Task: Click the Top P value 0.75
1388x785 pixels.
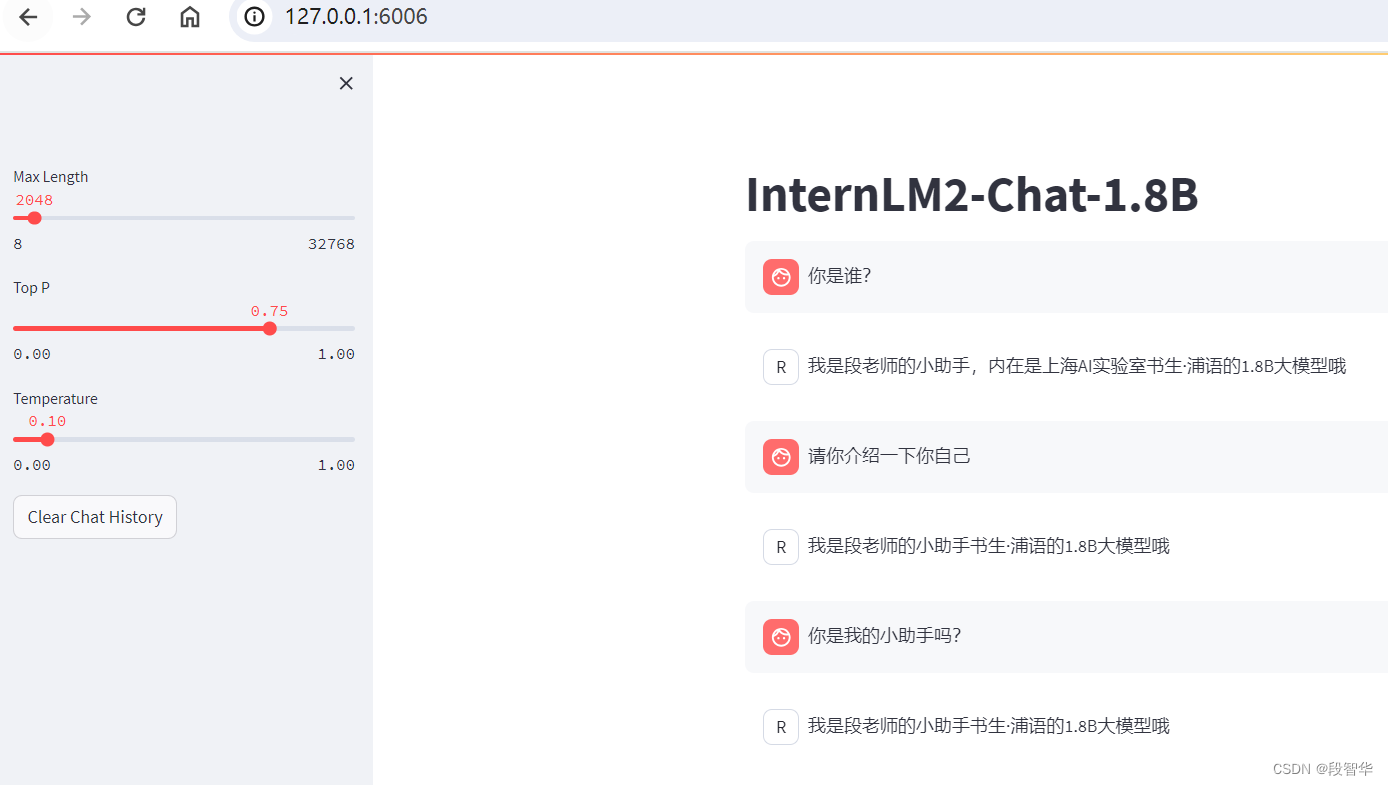Action: click(269, 311)
